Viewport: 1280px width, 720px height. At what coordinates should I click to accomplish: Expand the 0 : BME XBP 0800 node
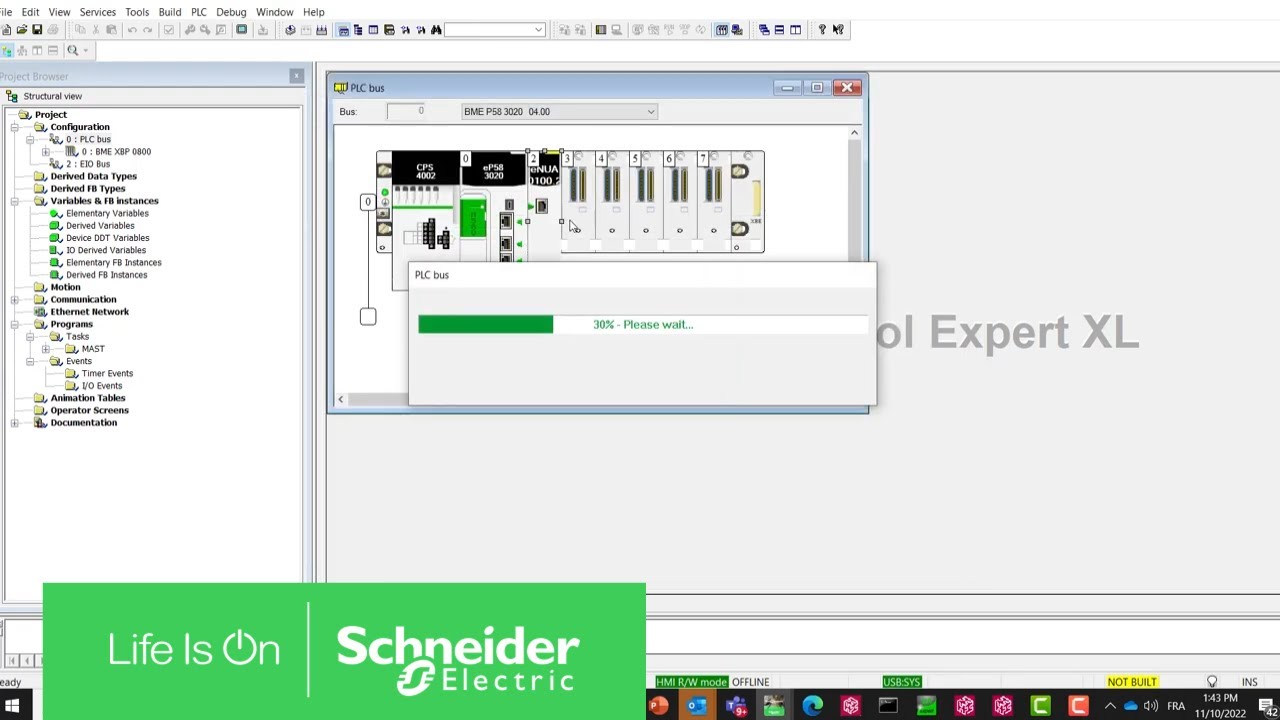point(45,152)
